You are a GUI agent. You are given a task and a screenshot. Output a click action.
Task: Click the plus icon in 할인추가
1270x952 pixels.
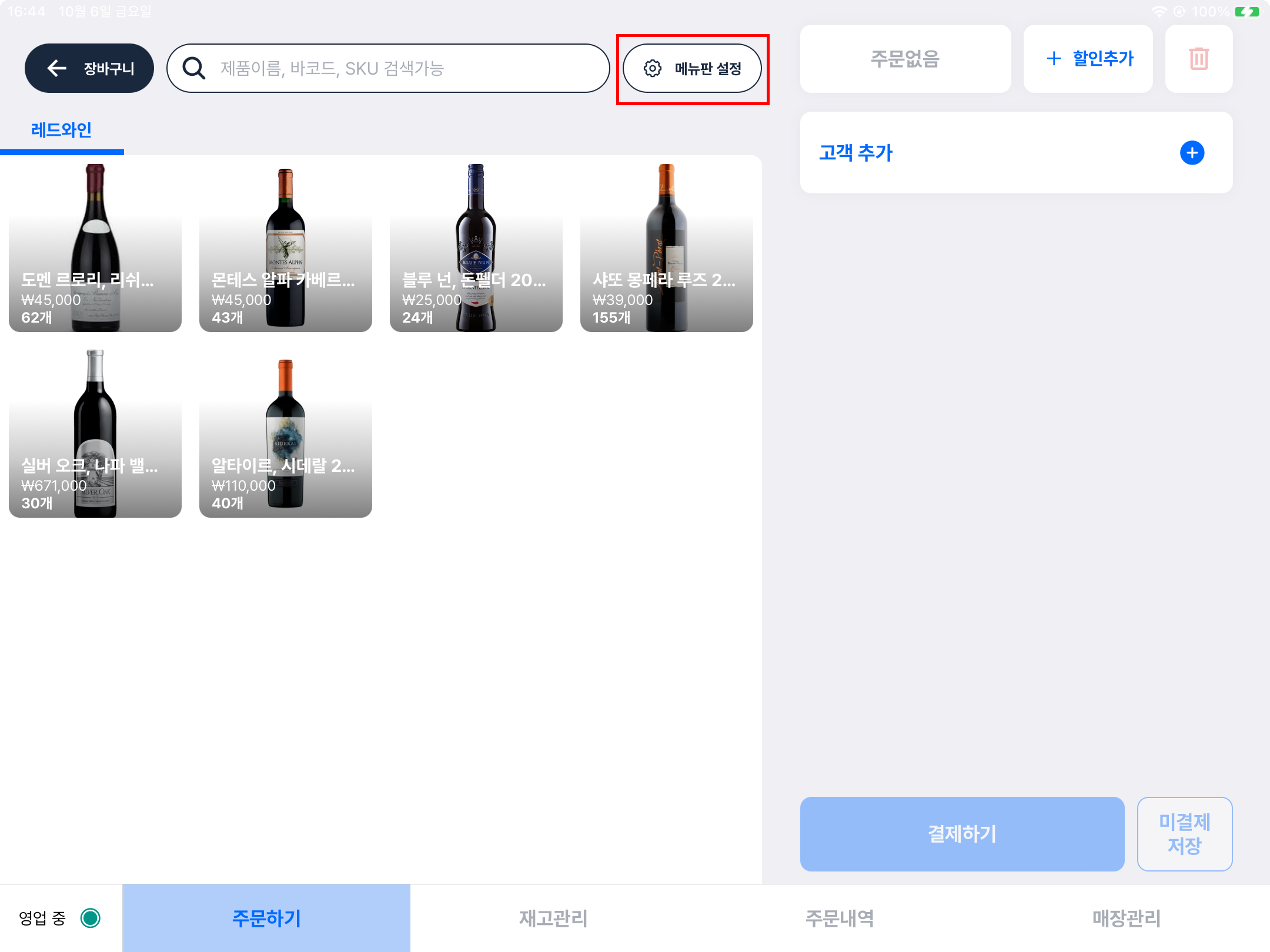click(1054, 59)
